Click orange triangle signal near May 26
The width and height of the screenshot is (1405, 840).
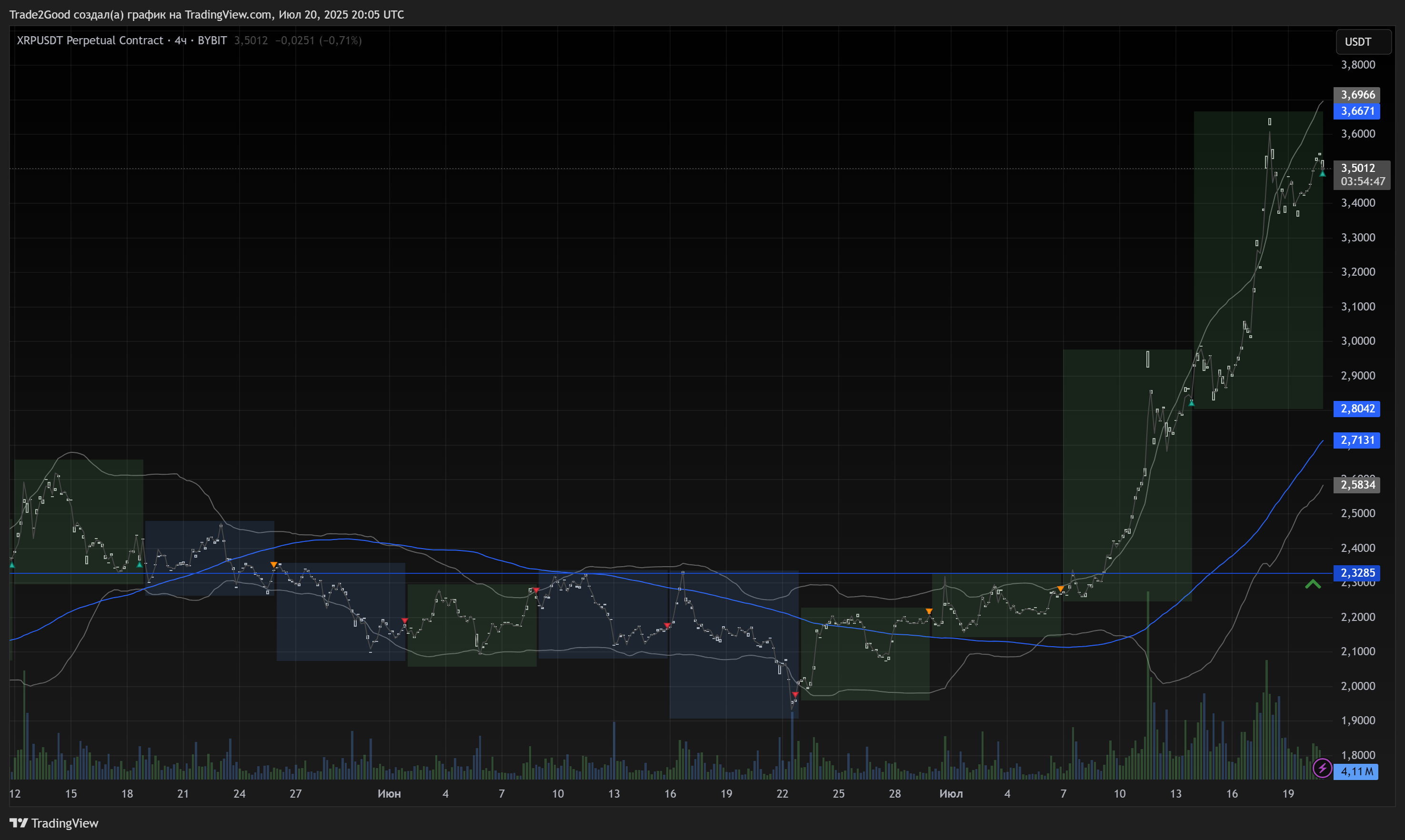[x=274, y=565]
